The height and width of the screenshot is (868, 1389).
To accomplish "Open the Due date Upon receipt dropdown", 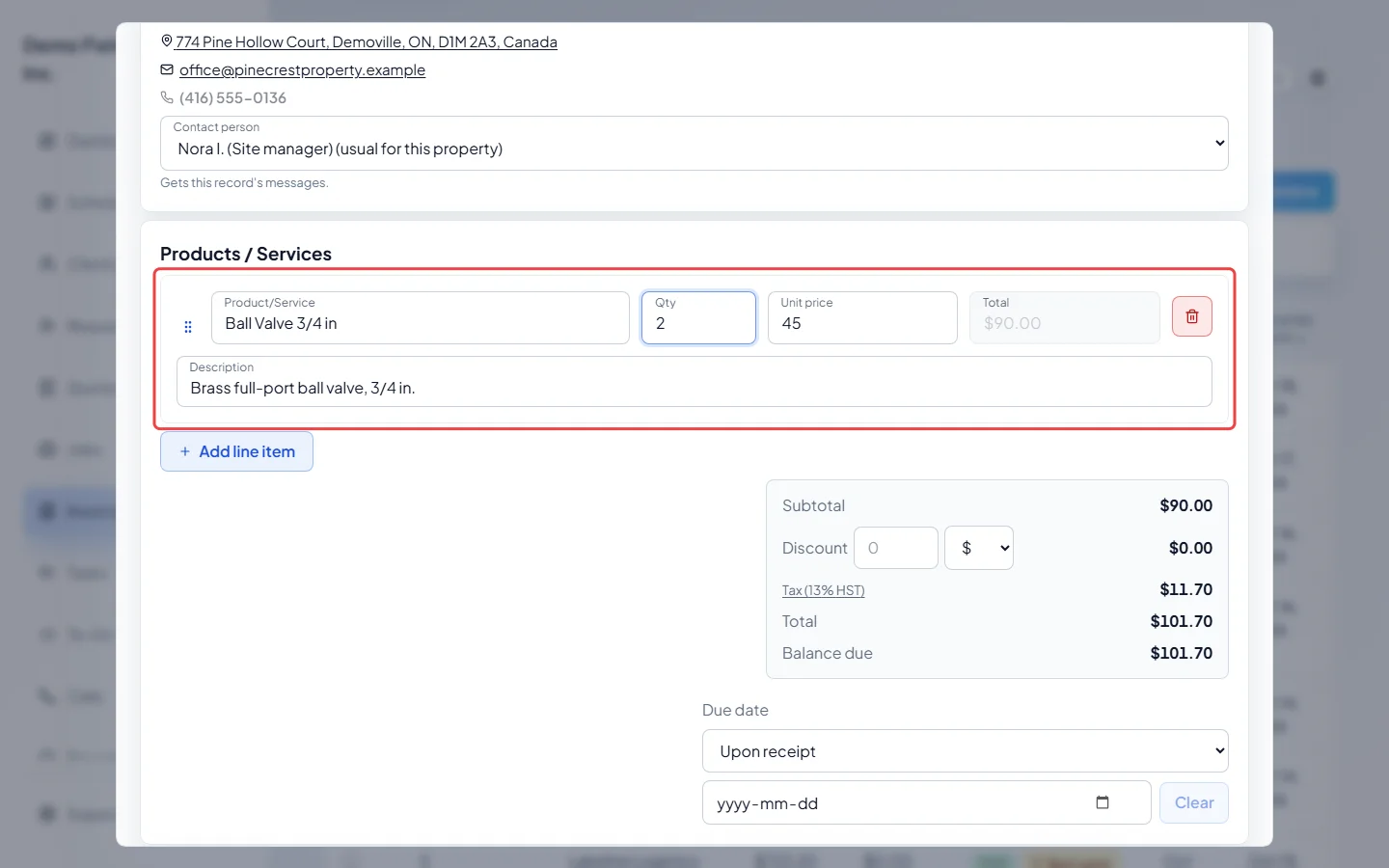I will tap(966, 751).
